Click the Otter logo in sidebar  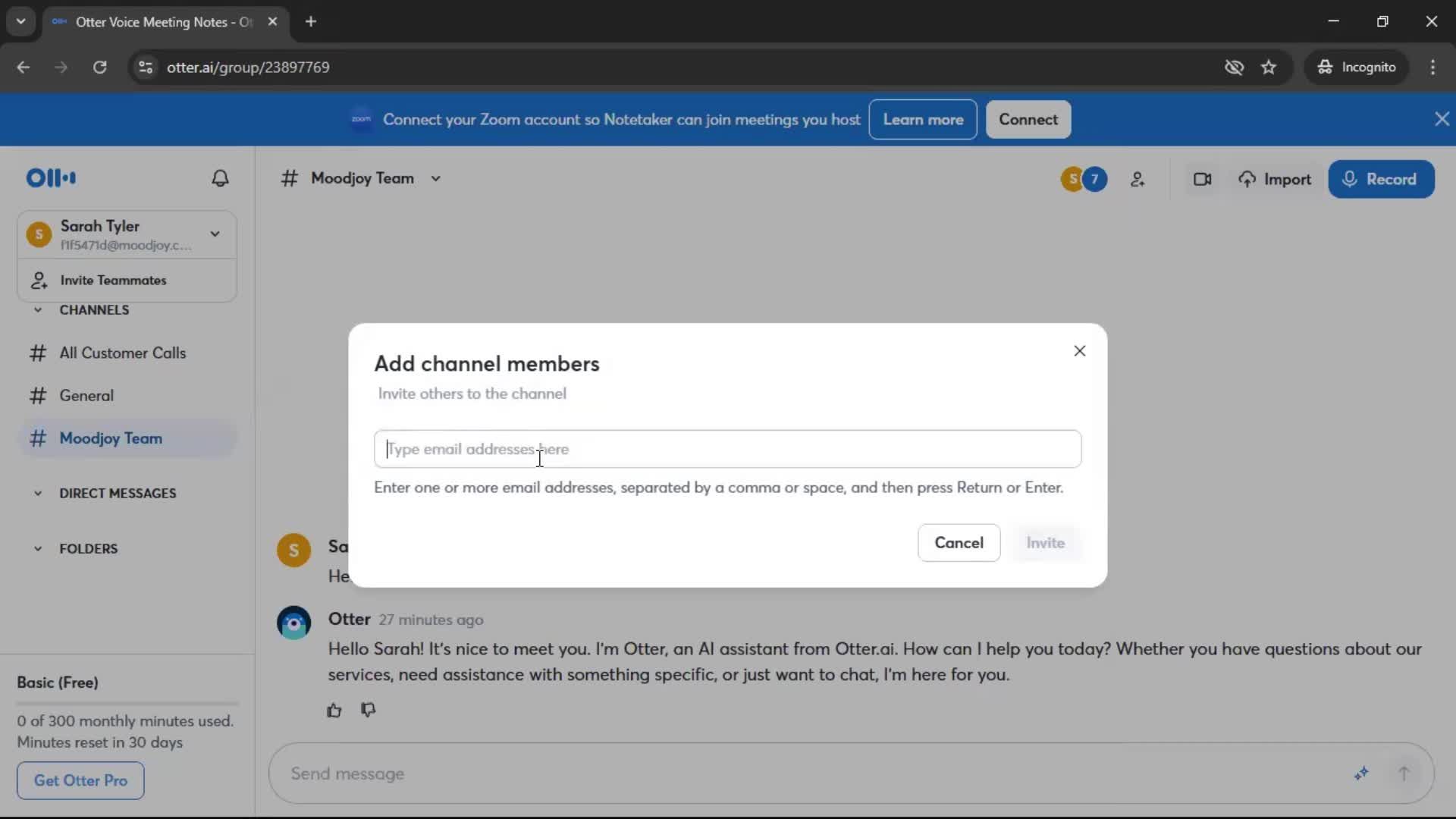pos(51,178)
